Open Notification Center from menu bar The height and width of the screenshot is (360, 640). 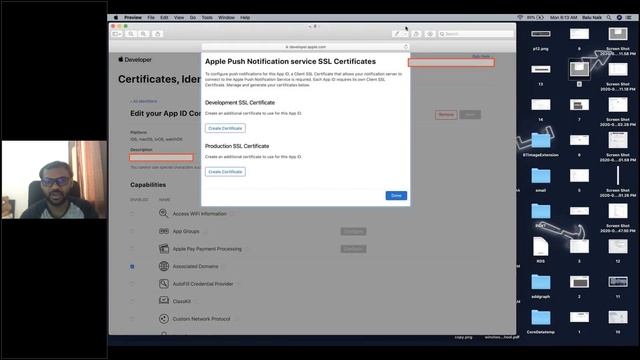point(629,18)
